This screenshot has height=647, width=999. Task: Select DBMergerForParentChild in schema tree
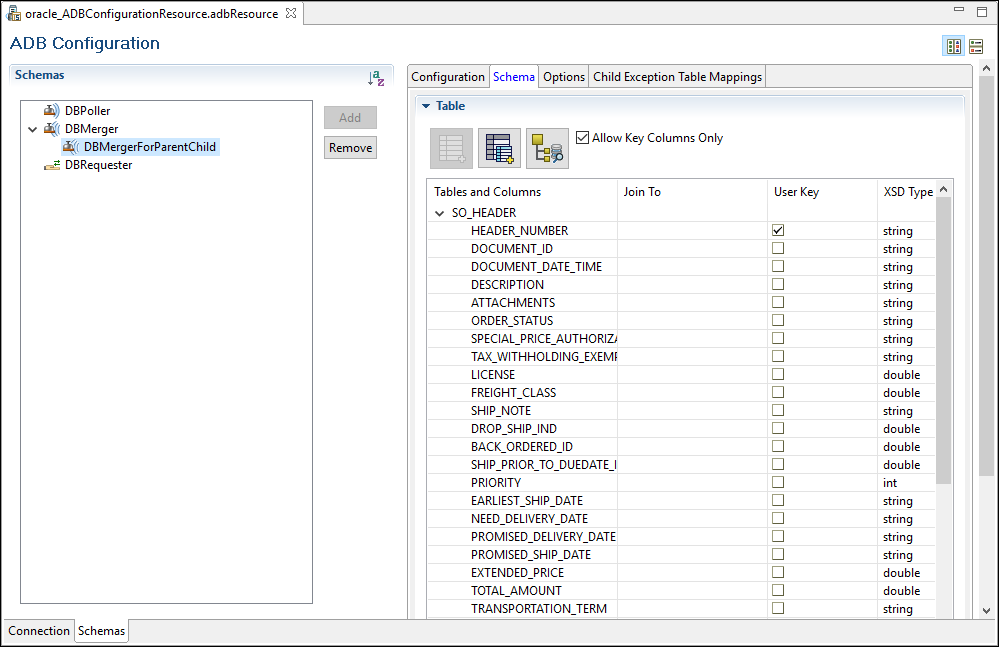click(149, 147)
